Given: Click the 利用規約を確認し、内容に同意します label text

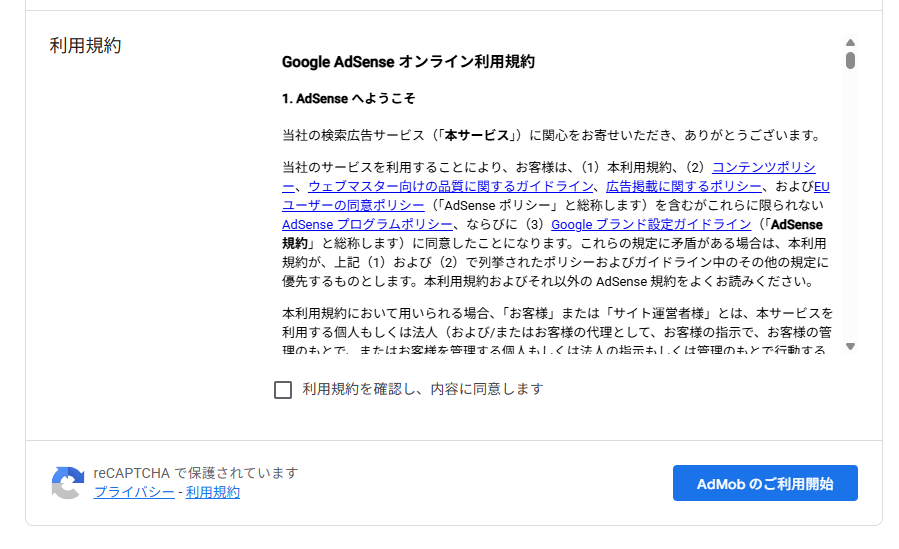Looking at the screenshot, I should [x=422, y=389].
